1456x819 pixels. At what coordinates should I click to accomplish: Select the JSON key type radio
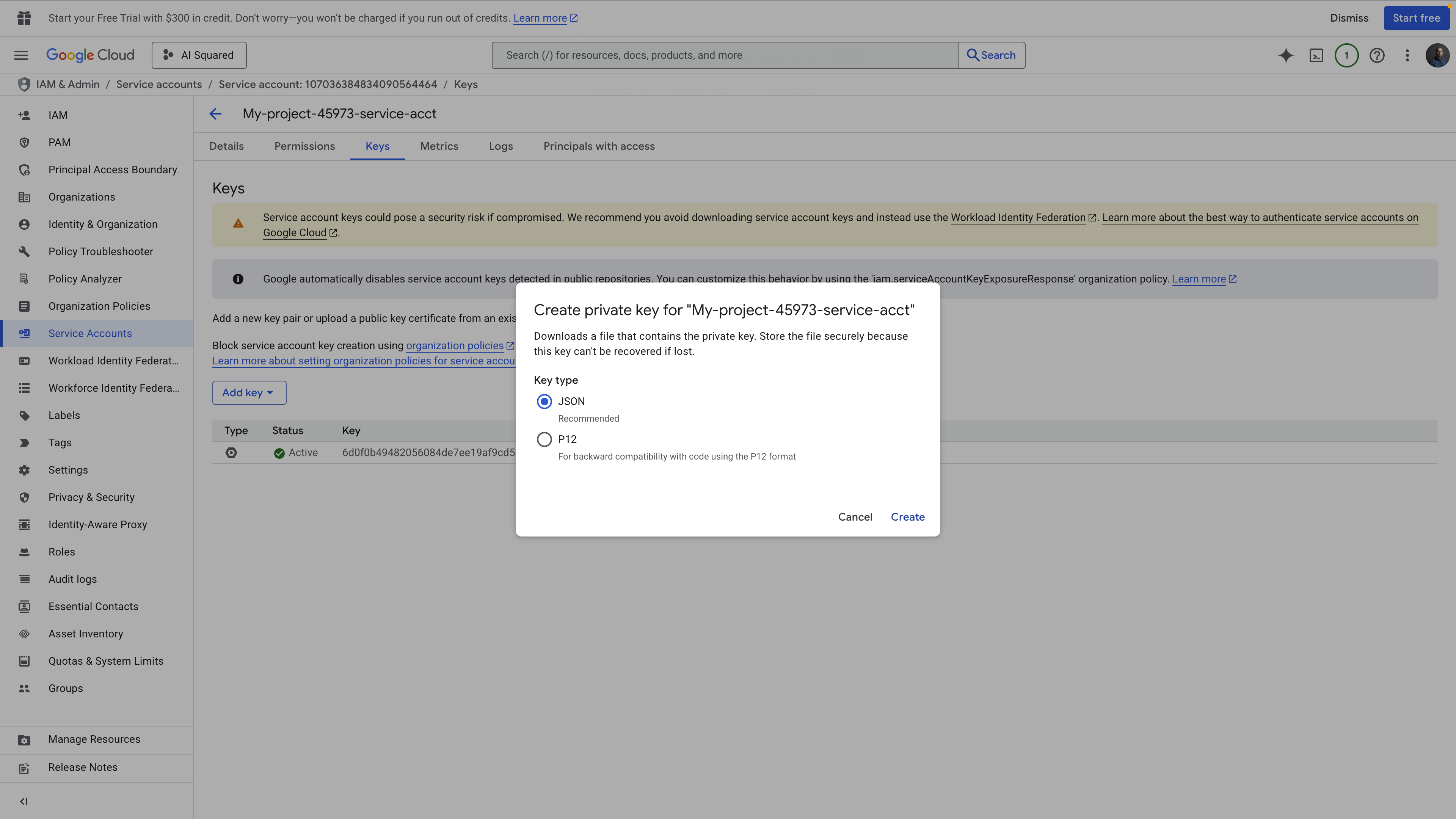pos(544,401)
